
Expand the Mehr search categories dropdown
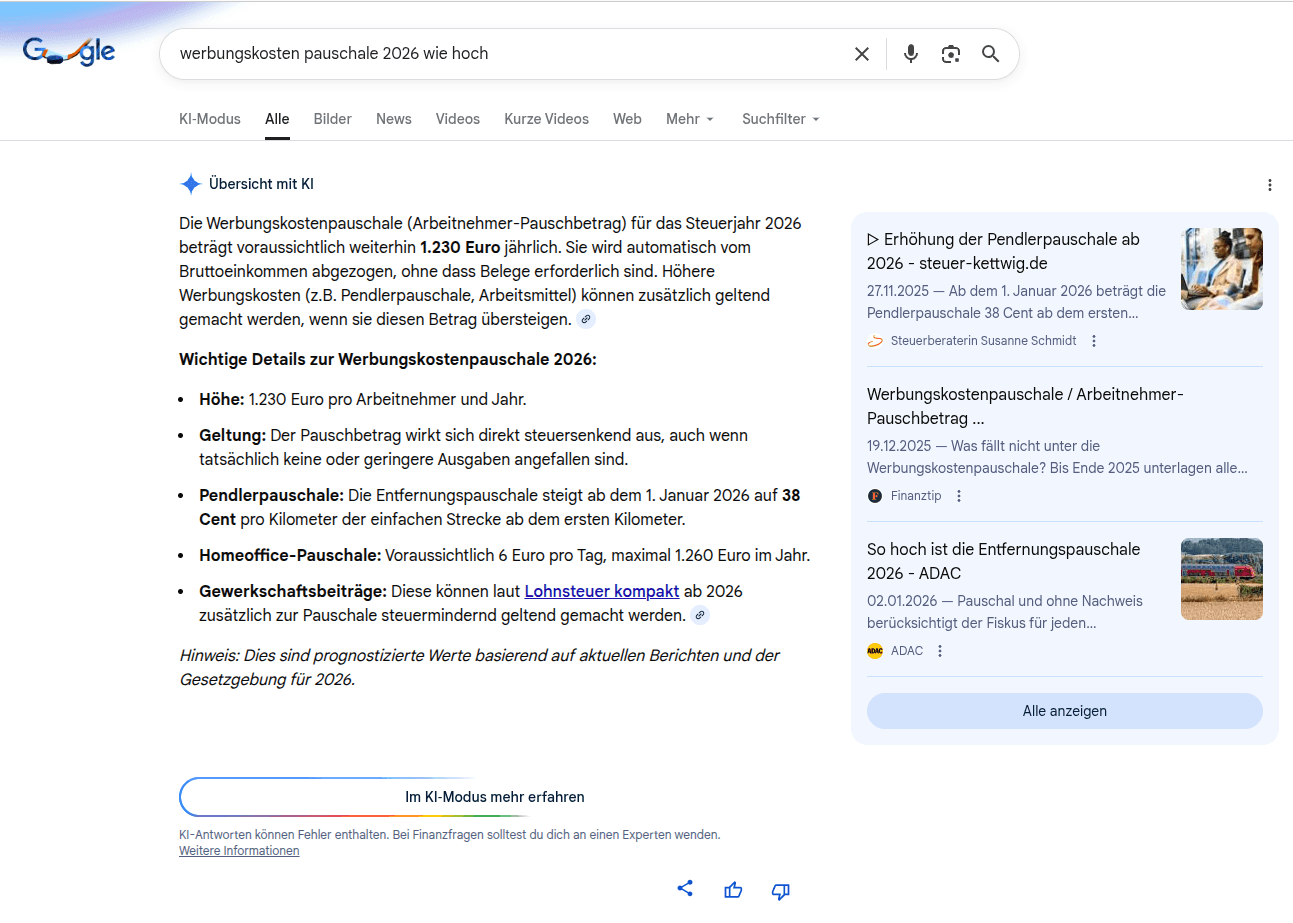(689, 118)
